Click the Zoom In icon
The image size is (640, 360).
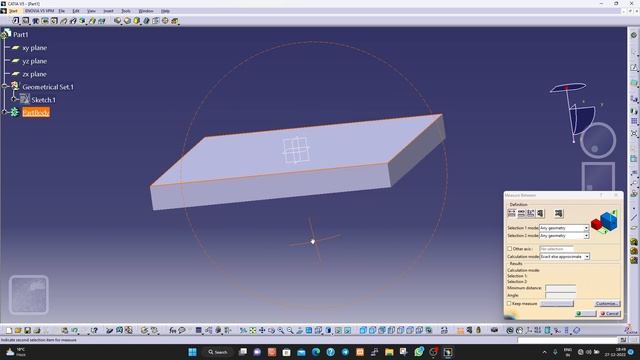coord(281,330)
